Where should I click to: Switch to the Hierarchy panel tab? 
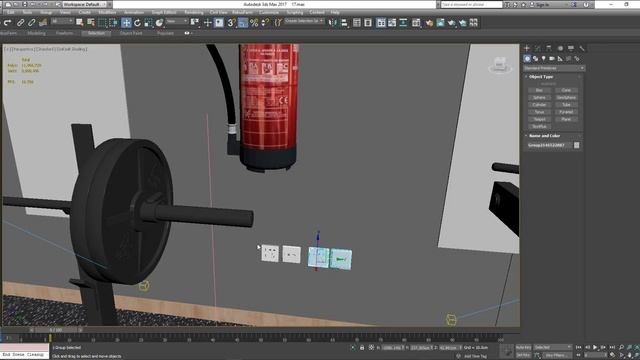pos(549,48)
